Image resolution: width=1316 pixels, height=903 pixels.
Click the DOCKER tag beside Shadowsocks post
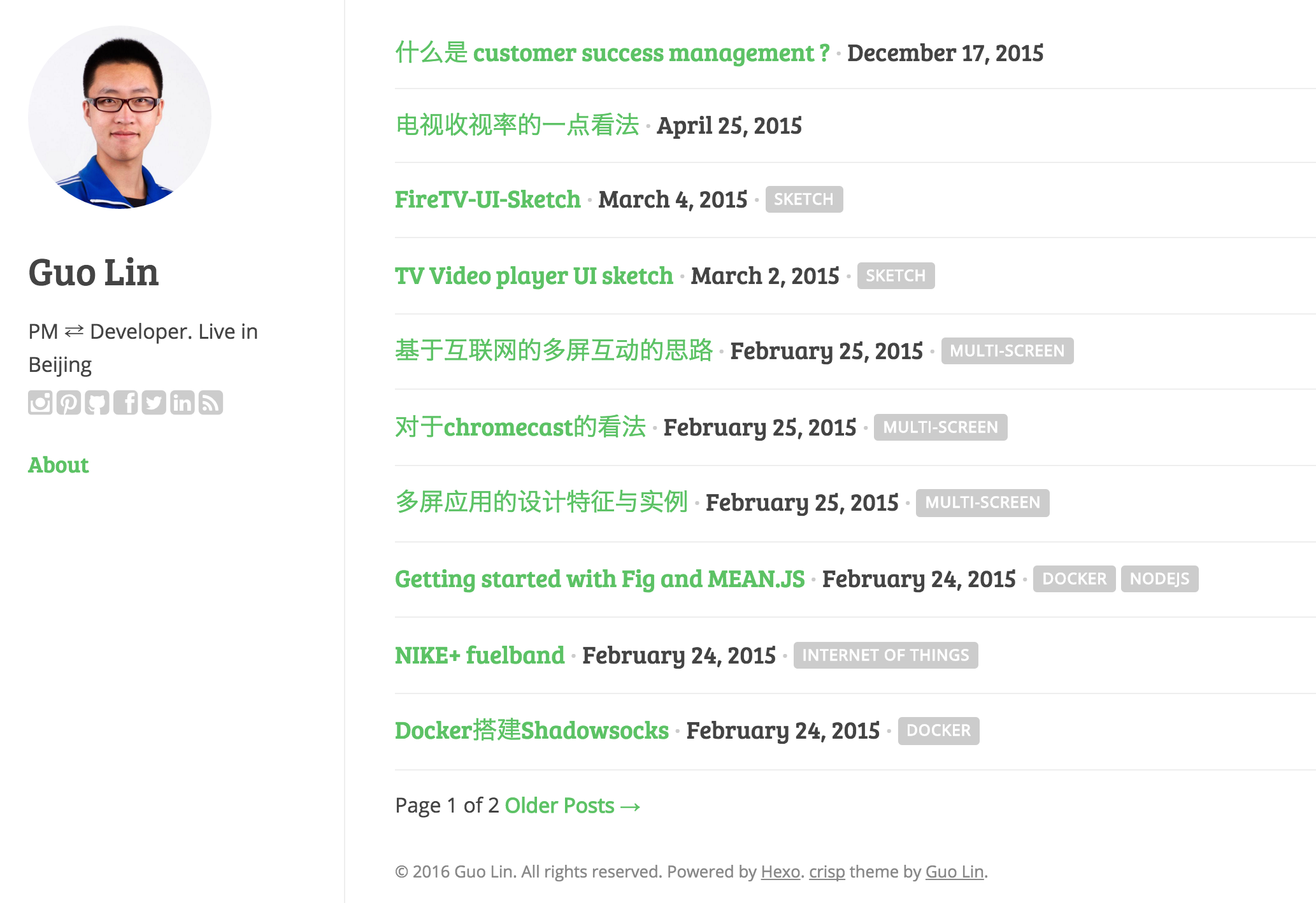938,730
